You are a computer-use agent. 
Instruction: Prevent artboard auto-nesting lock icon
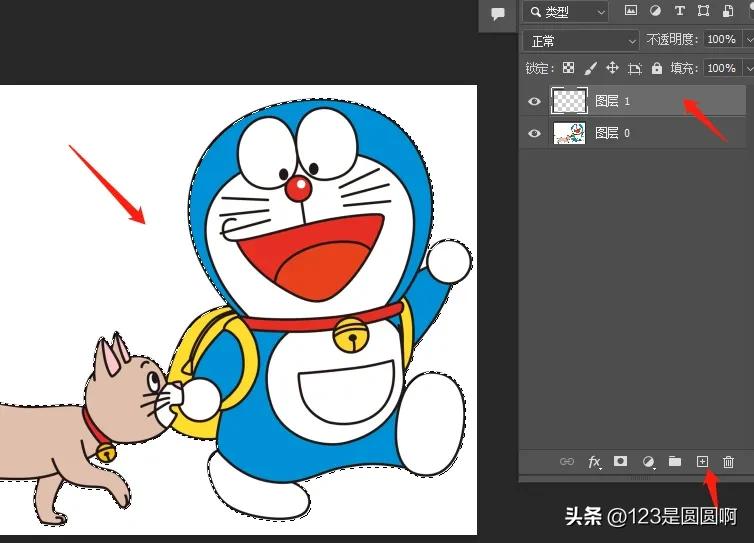click(635, 69)
